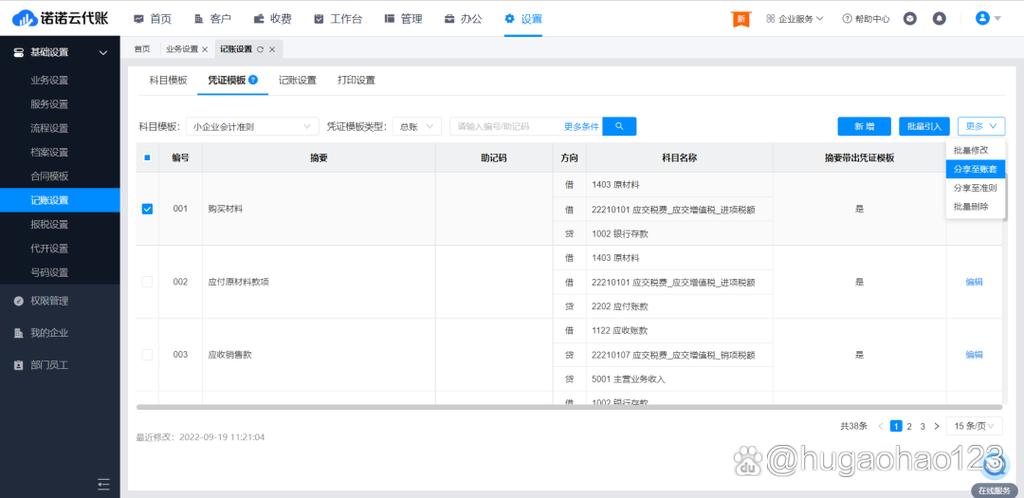The height and width of the screenshot is (498, 1024).
Task: Open the 首页 top navigation item
Action: (x=153, y=19)
